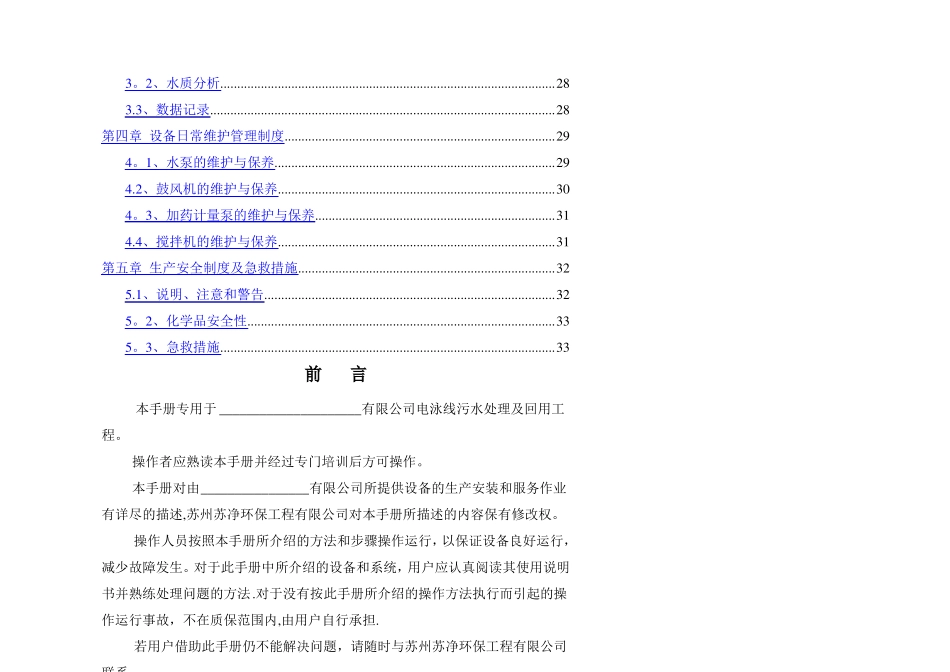950x672 pixels.
Task: Open 5。3、急救措施 entry
Action: [173, 347]
